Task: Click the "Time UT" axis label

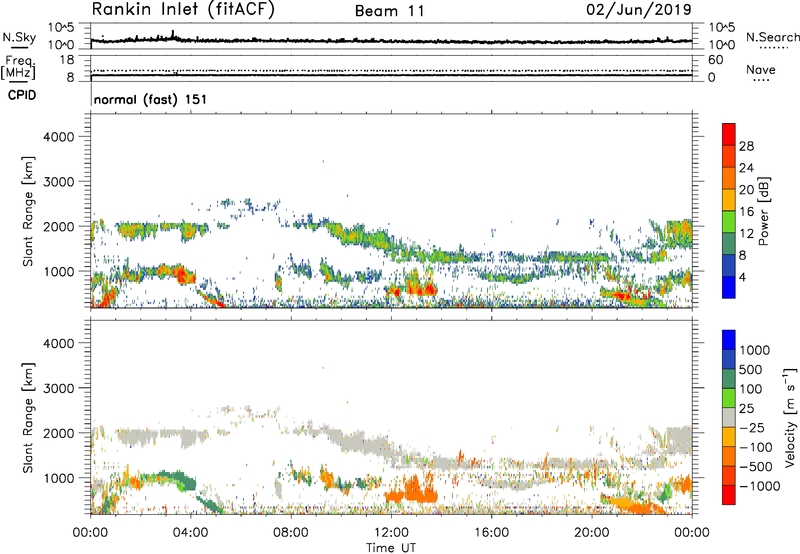Action: click(x=391, y=548)
